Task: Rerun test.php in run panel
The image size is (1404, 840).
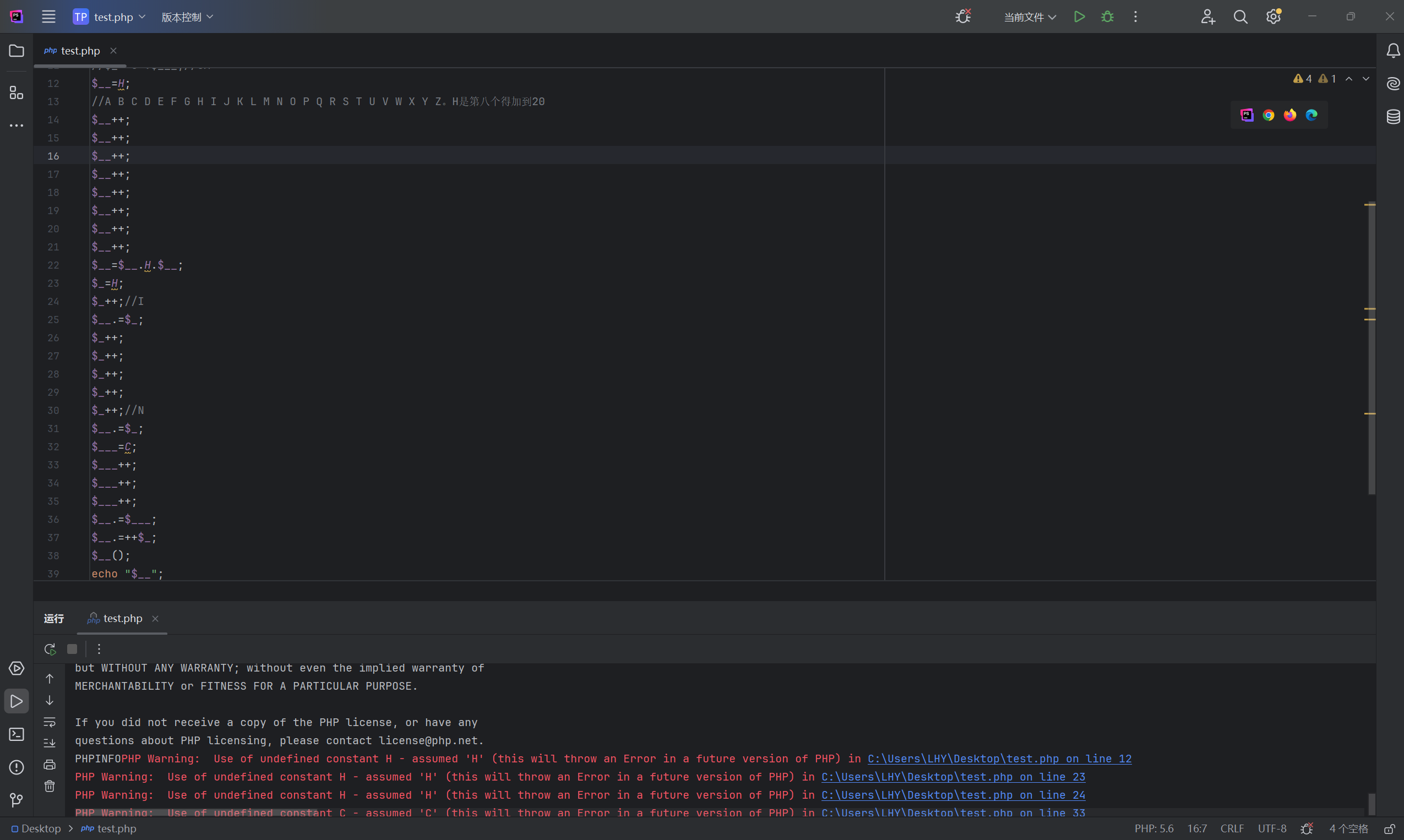Action: pos(50,648)
